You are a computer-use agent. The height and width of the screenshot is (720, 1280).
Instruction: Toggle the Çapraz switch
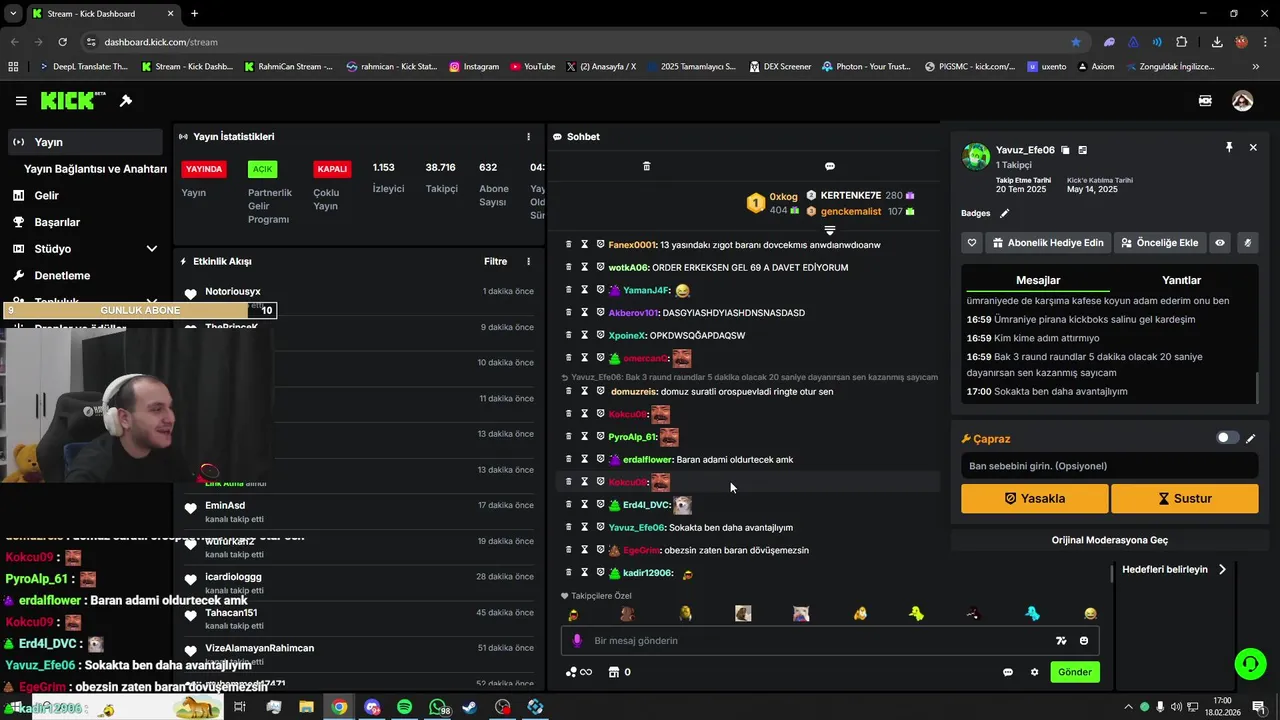pyautogui.click(x=1227, y=438)
